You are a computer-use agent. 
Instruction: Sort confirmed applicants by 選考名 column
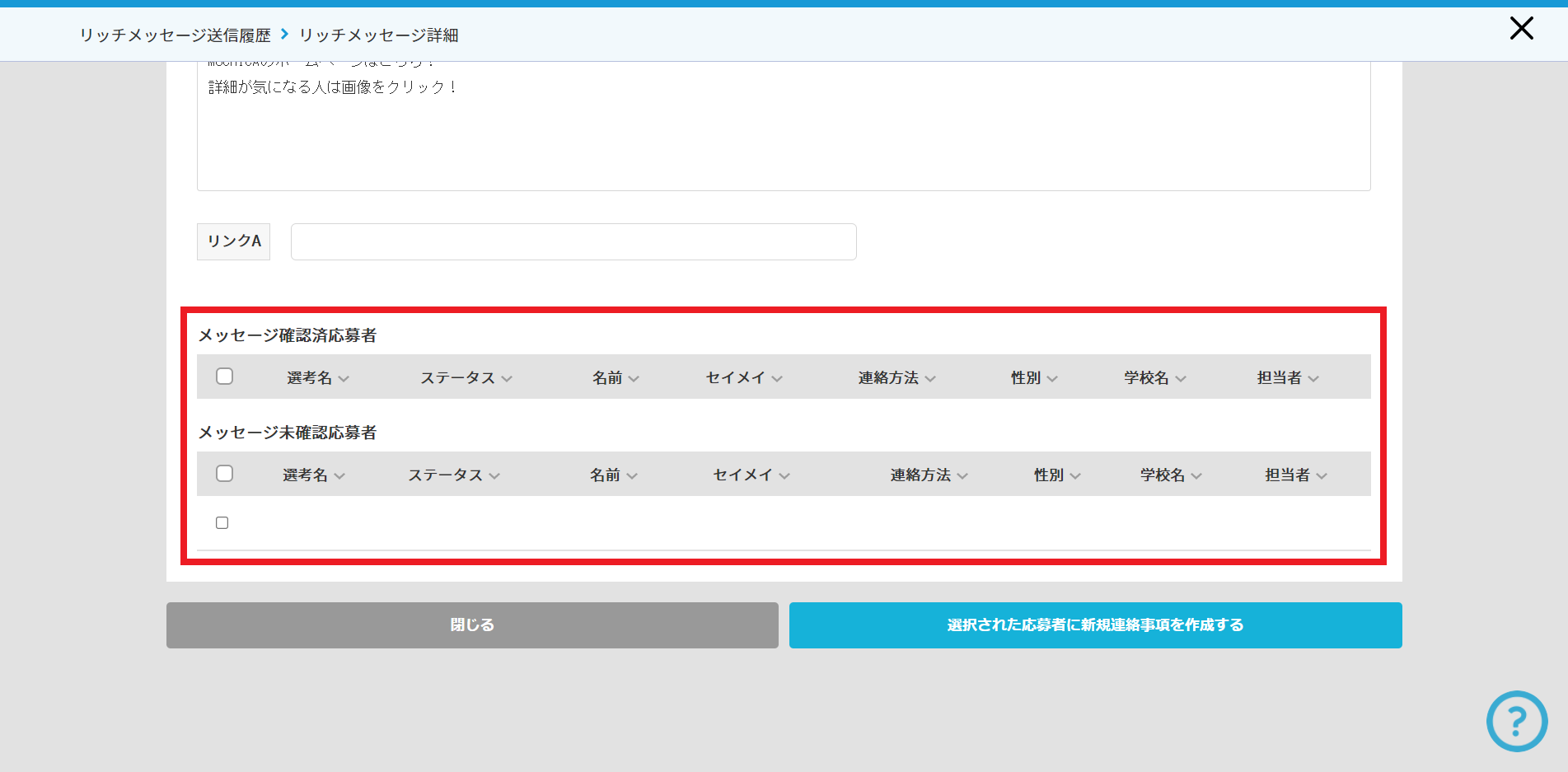point(317,378)
